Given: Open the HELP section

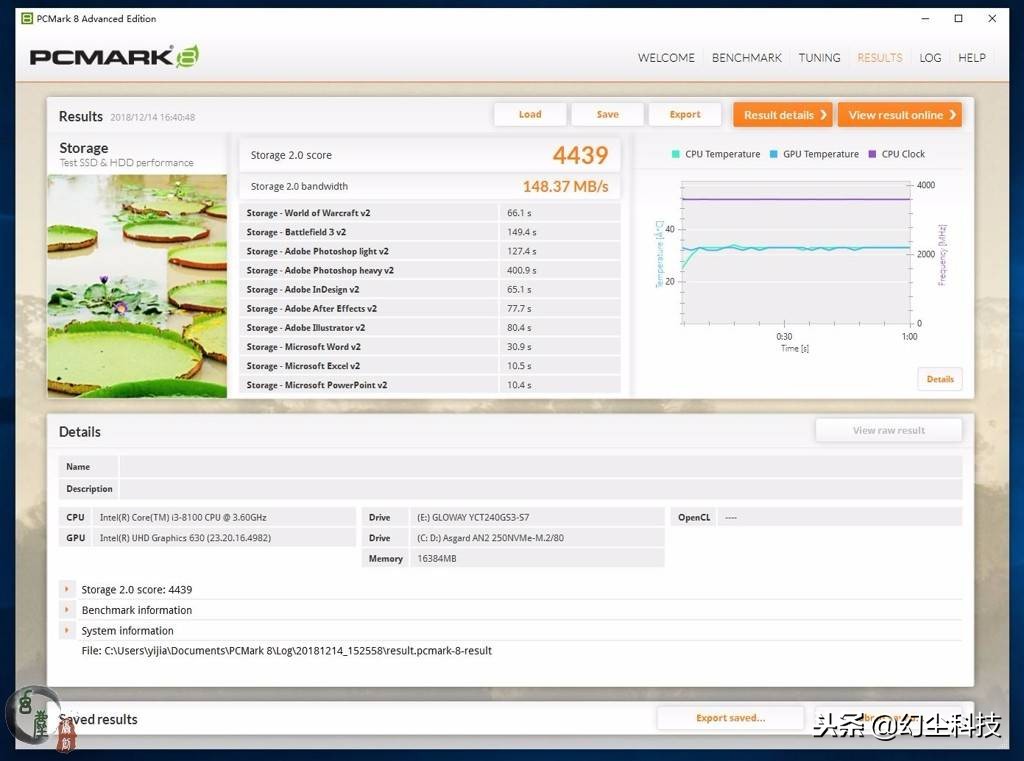Looking at the screenshot, I should click(x=971, y=58).
